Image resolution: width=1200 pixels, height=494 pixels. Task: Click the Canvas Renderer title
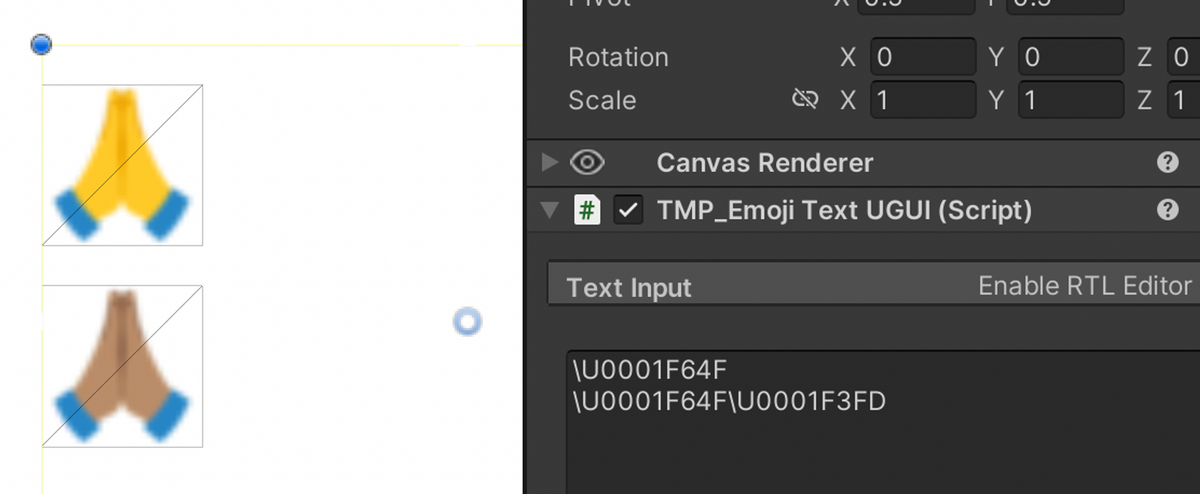(765, 162)
